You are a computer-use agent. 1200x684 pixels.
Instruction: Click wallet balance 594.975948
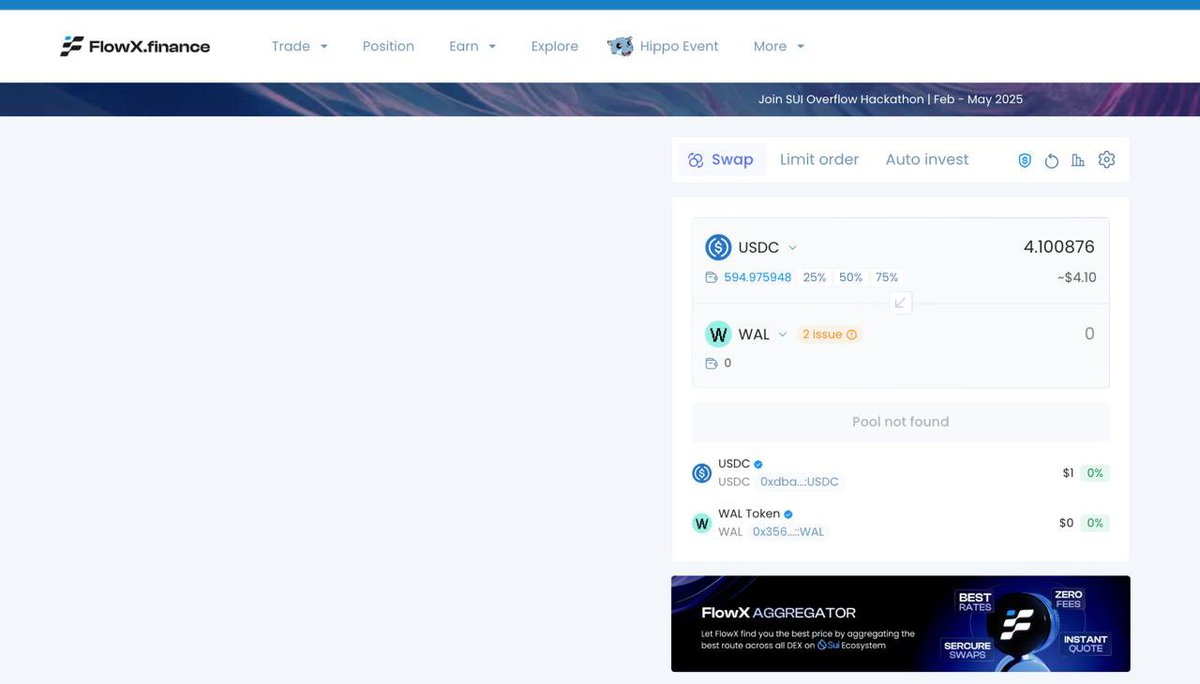click(758, 277)
